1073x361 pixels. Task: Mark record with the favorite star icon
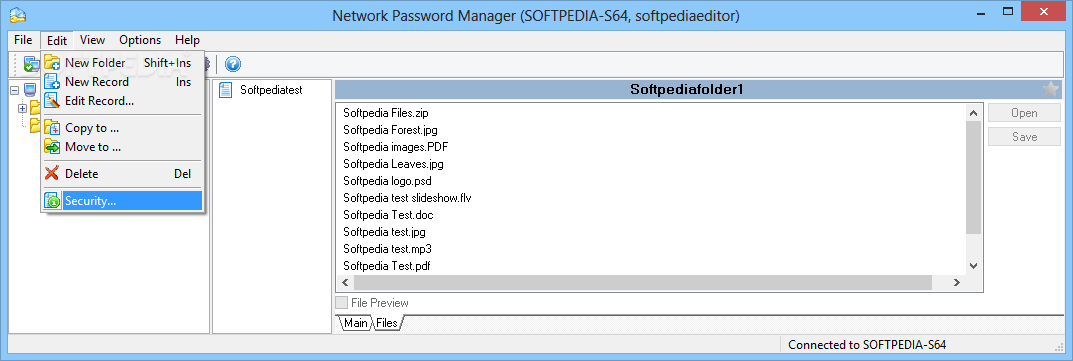[1050, 89]
